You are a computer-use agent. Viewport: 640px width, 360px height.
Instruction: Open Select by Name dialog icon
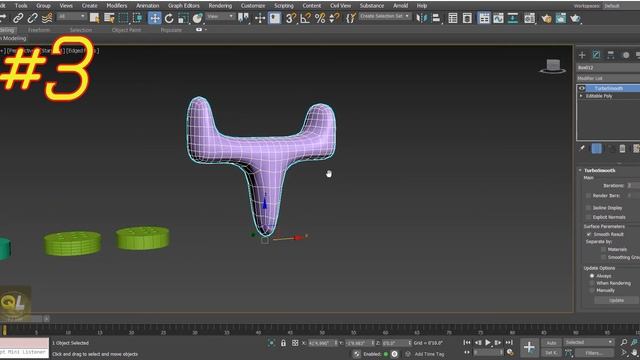click(109, 18)
